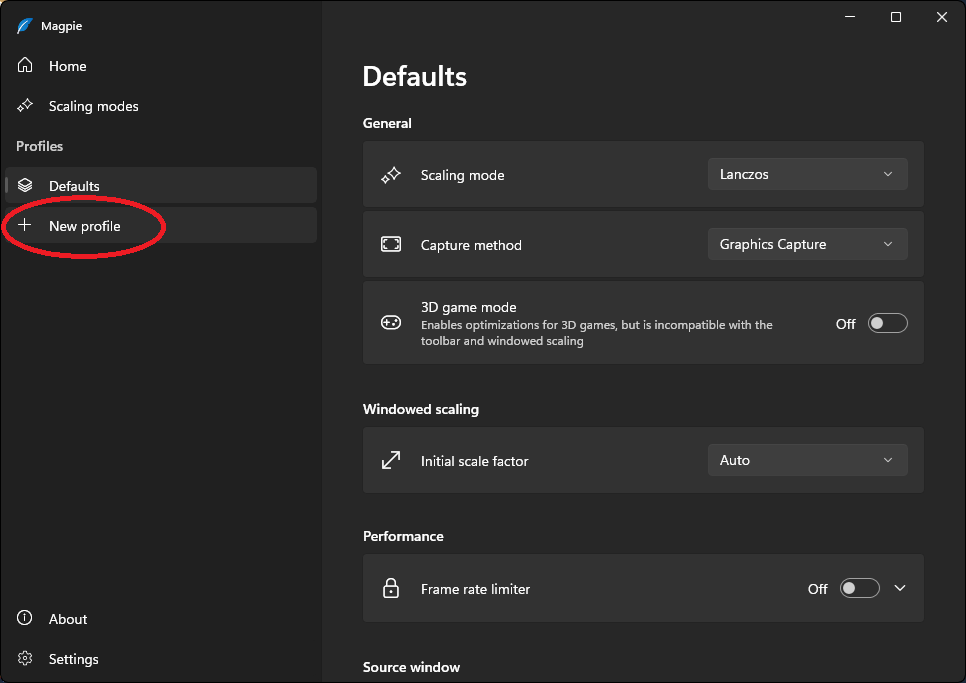This screenshot has width=966, height=683.
Task: Open the Initial scale factor Auto dropdown
Action: [x=807, y=461]
